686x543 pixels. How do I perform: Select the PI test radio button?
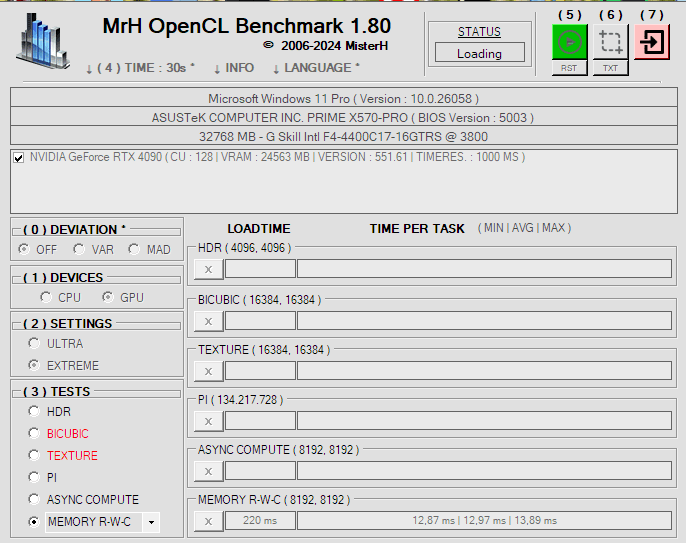34,477
